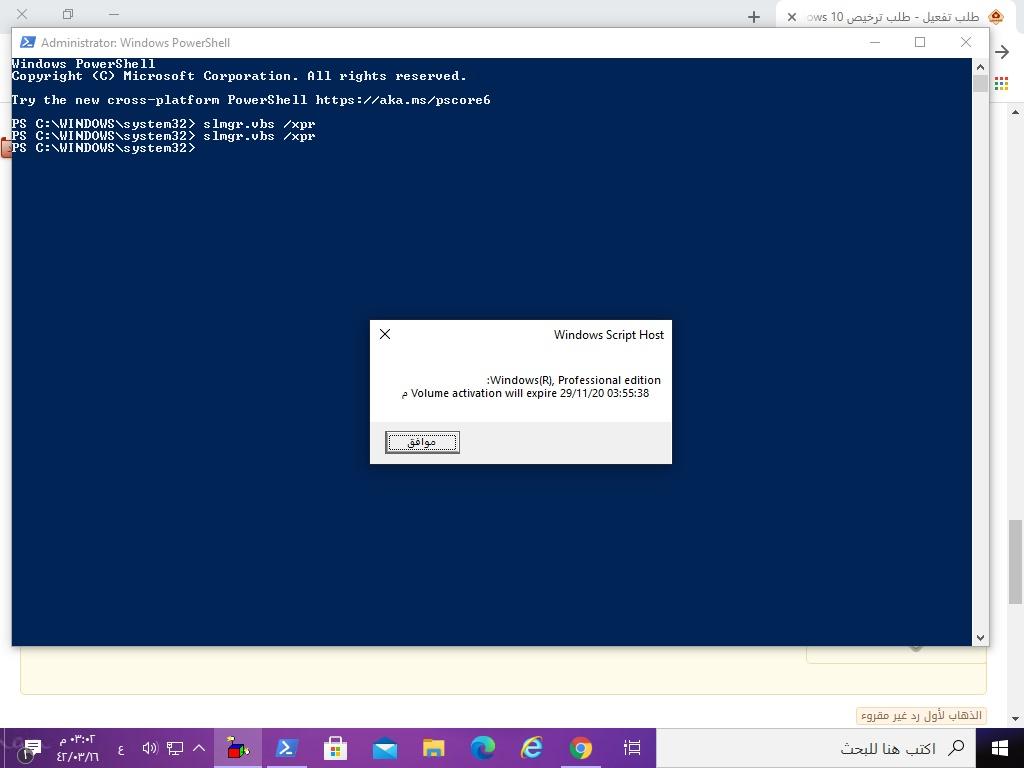Open Mail app from the taskbar

coord(385,748)
